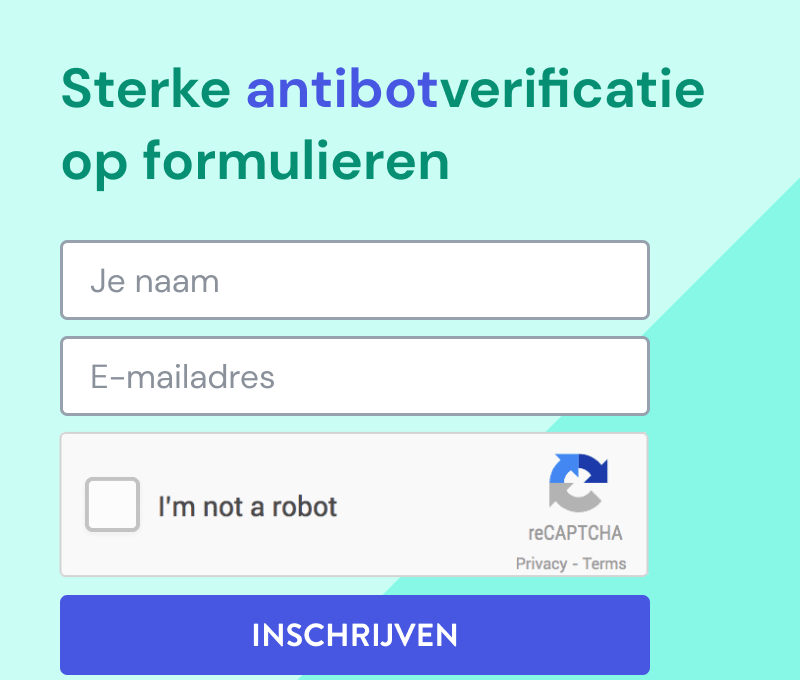Open the reCAPTCHA Terms link
The height and width of the screenshot is (680, 800).
tap(603, 563)
